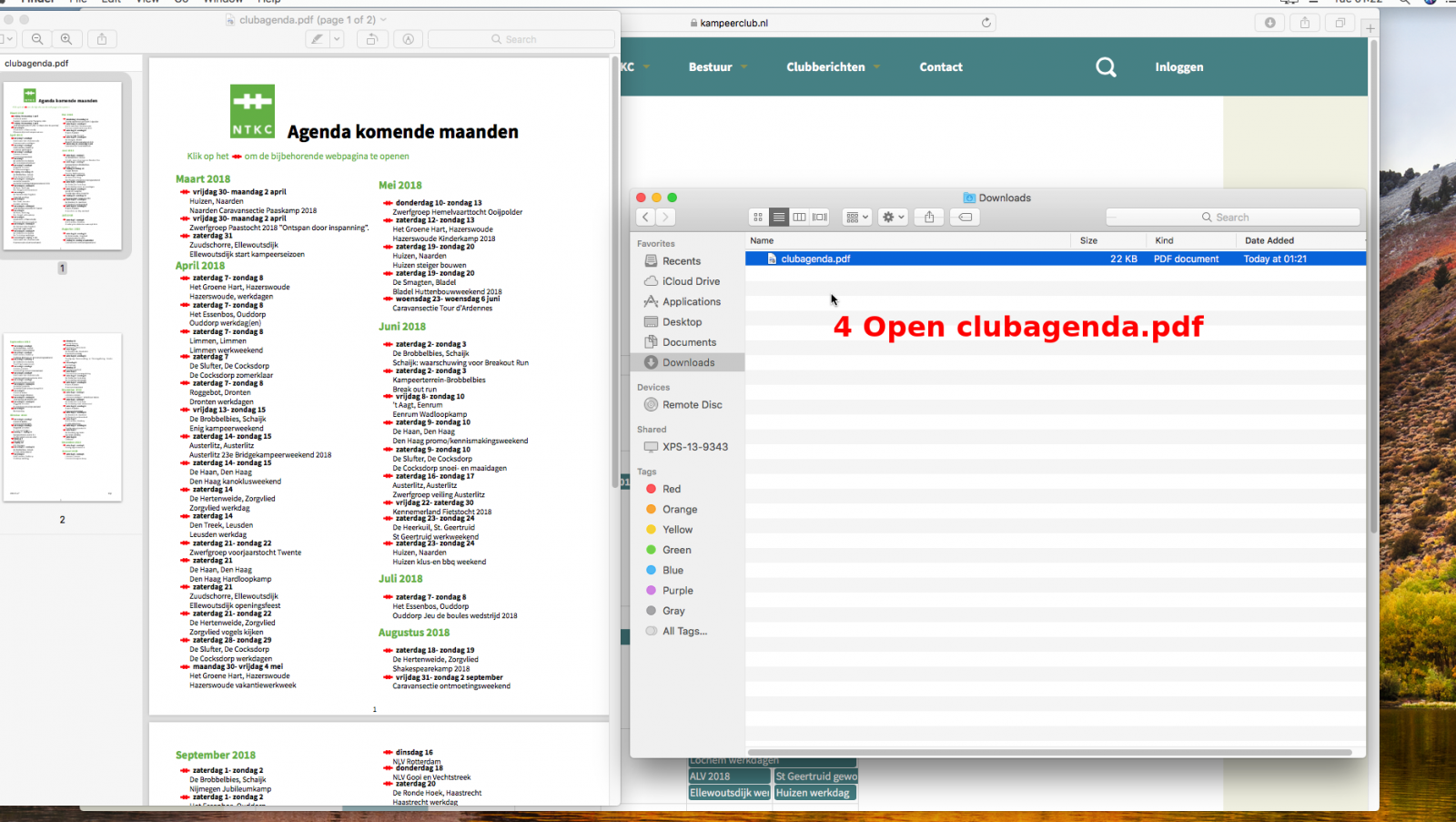Open Safari's downloads button
This screenshot has height=822, width=1456.
[1270, 23]
